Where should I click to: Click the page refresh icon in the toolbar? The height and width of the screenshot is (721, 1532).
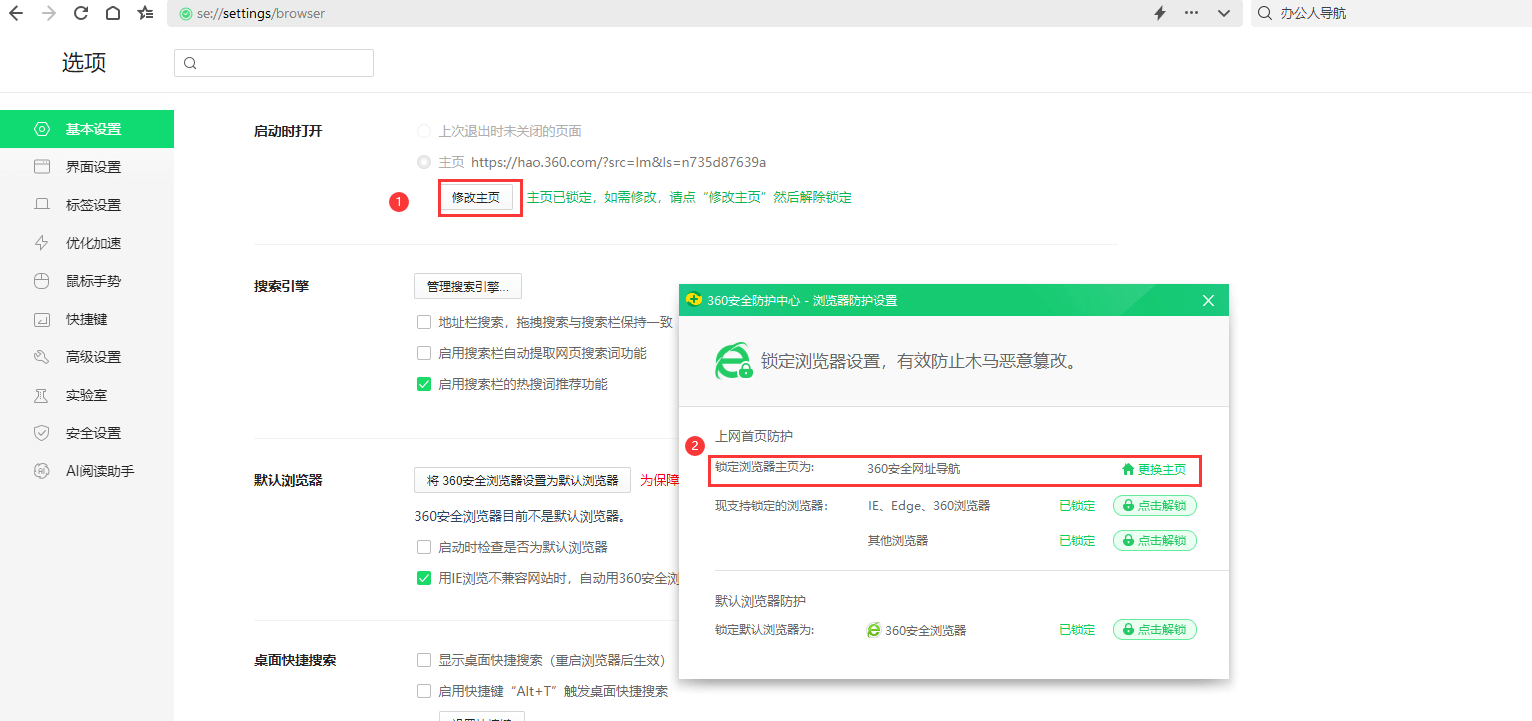click(x=80, y=13)
